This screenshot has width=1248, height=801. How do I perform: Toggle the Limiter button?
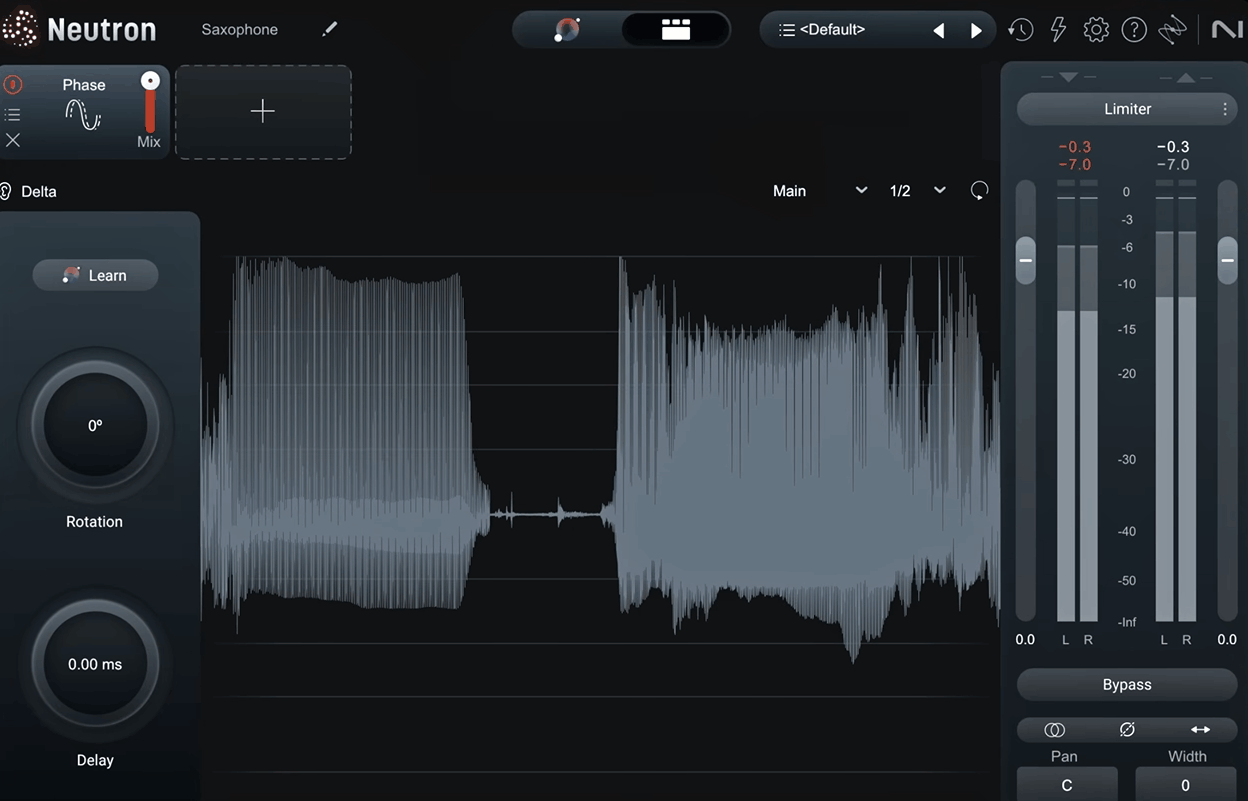pos(1127,109)
